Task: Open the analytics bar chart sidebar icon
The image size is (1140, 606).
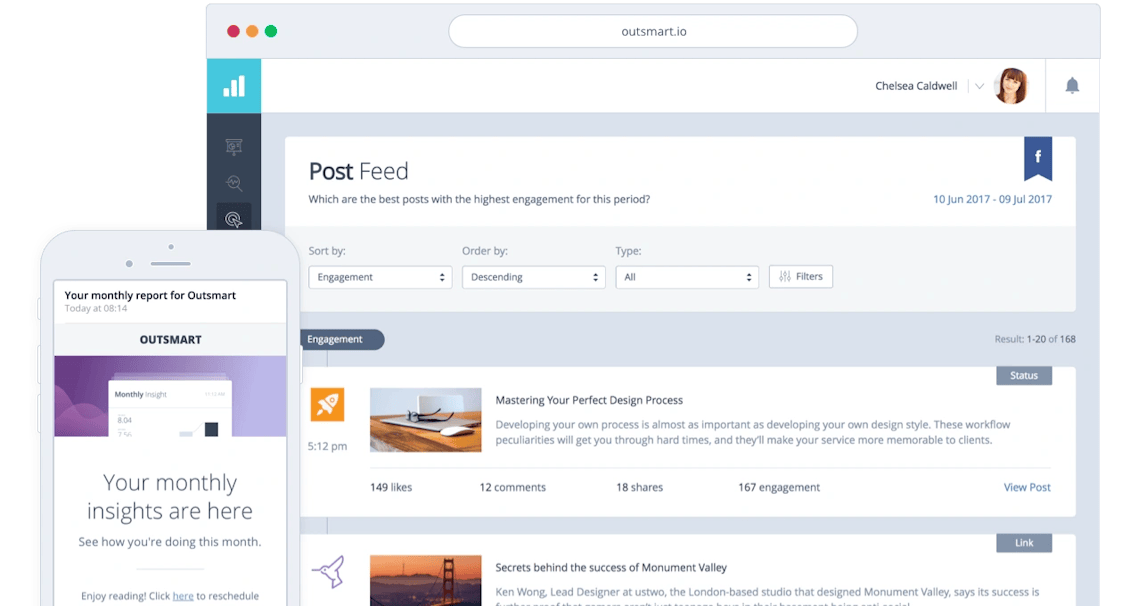Action: (233, 86)
